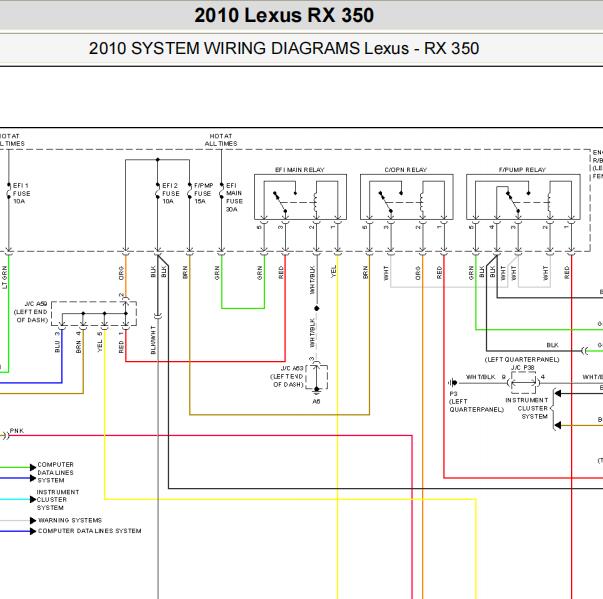Click the "J/C A63" junction connector label

coord(292,368)
